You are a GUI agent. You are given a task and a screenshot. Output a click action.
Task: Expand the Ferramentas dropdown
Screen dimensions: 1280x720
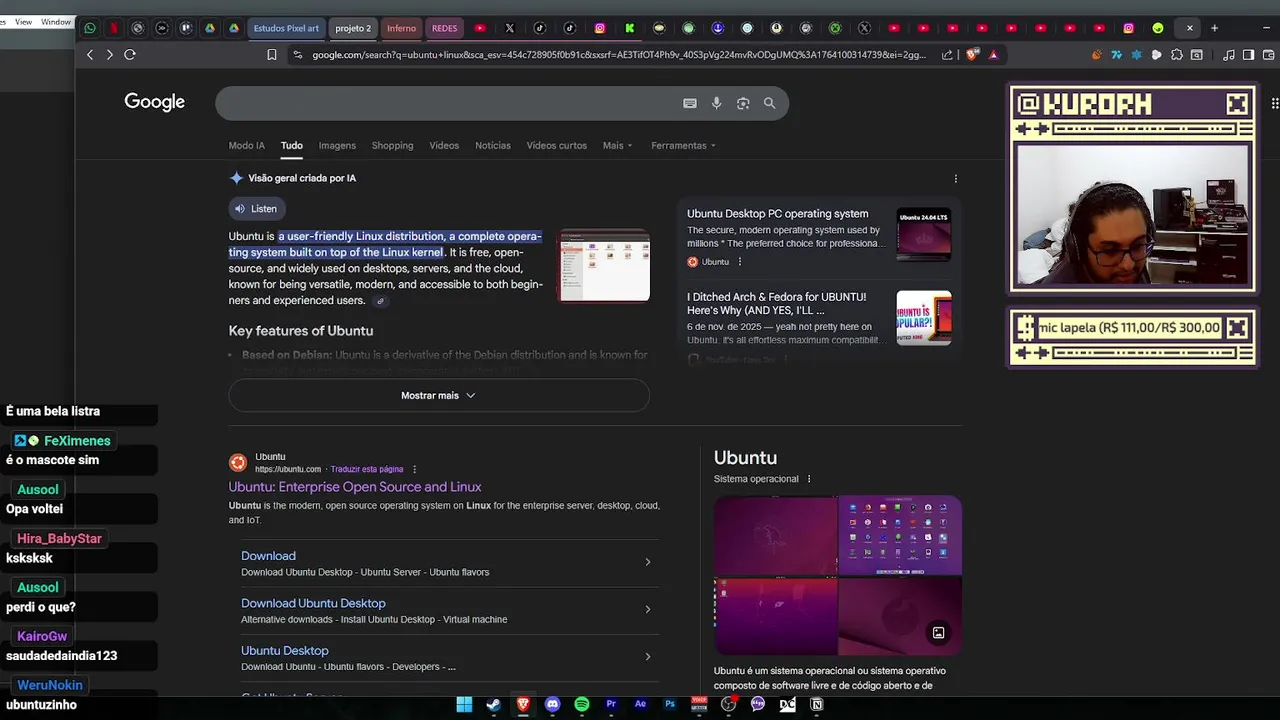pyautogui.click(x=683, y=146)
